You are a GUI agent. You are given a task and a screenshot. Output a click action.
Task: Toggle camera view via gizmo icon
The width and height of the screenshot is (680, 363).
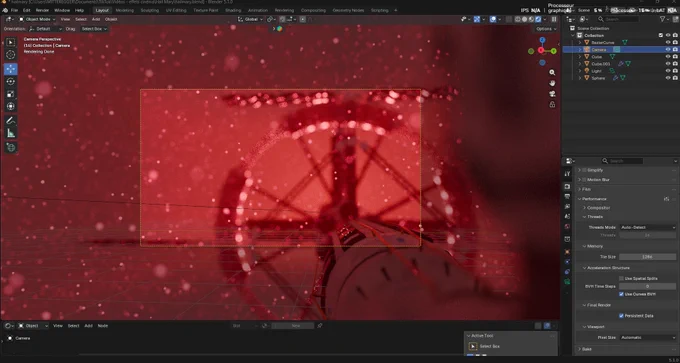coord(552,94)
